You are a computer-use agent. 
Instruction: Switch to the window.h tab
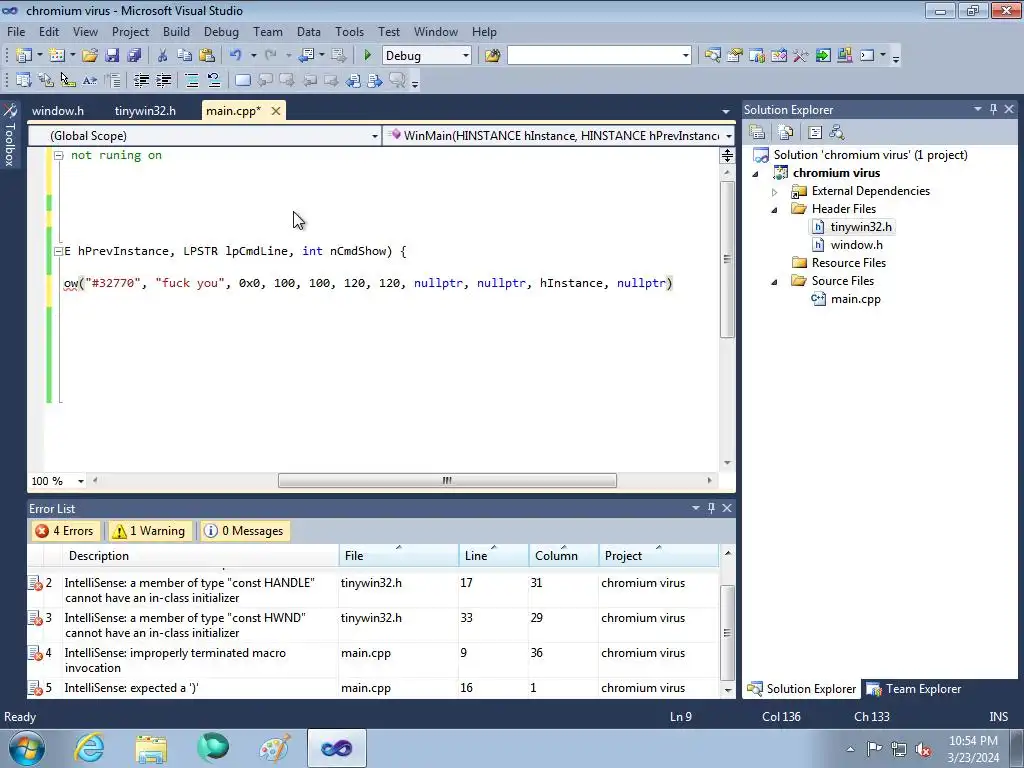pyautogui.click(x=58, y=111)
